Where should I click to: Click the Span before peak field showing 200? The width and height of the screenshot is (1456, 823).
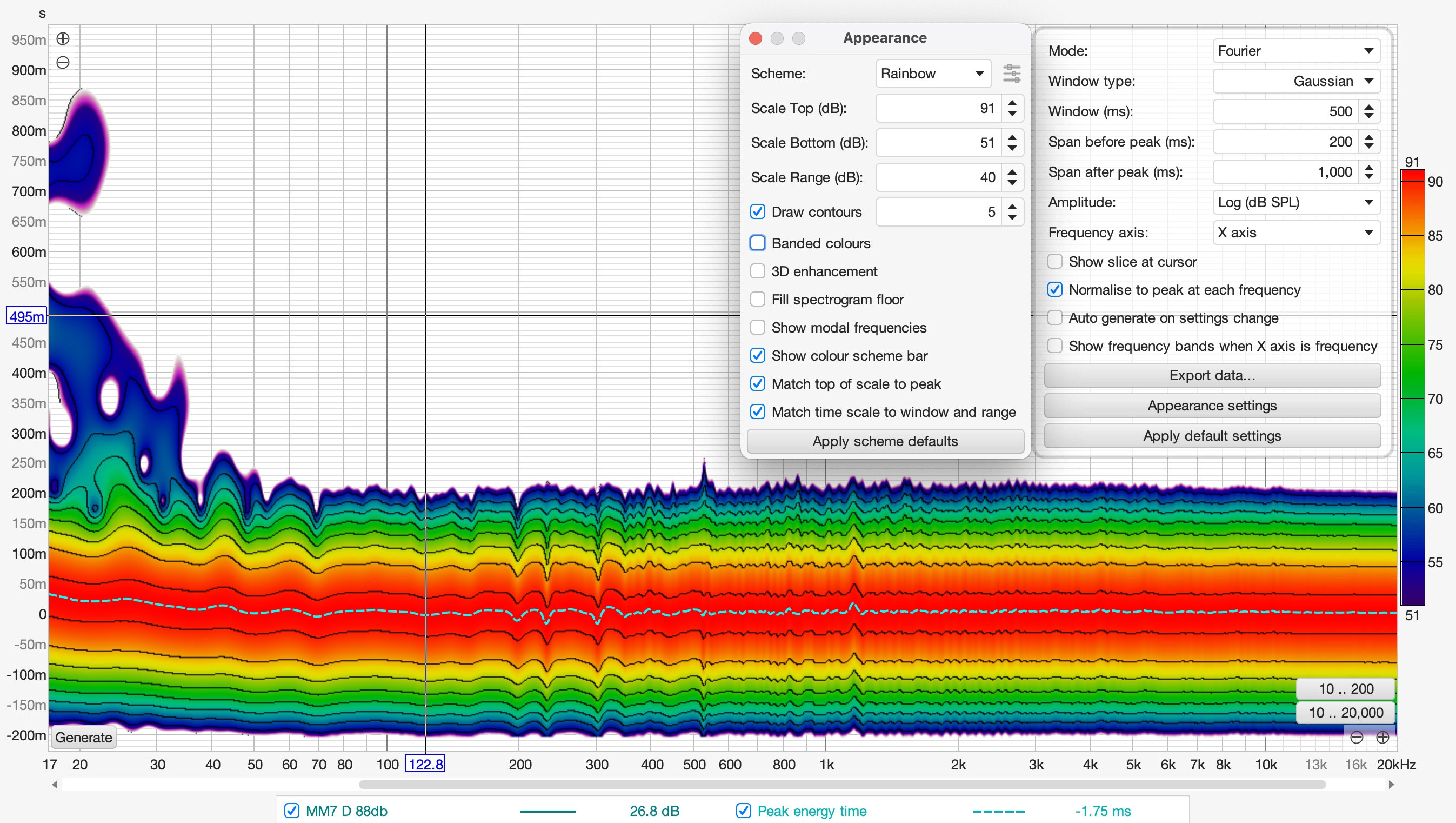[1285, 142]
